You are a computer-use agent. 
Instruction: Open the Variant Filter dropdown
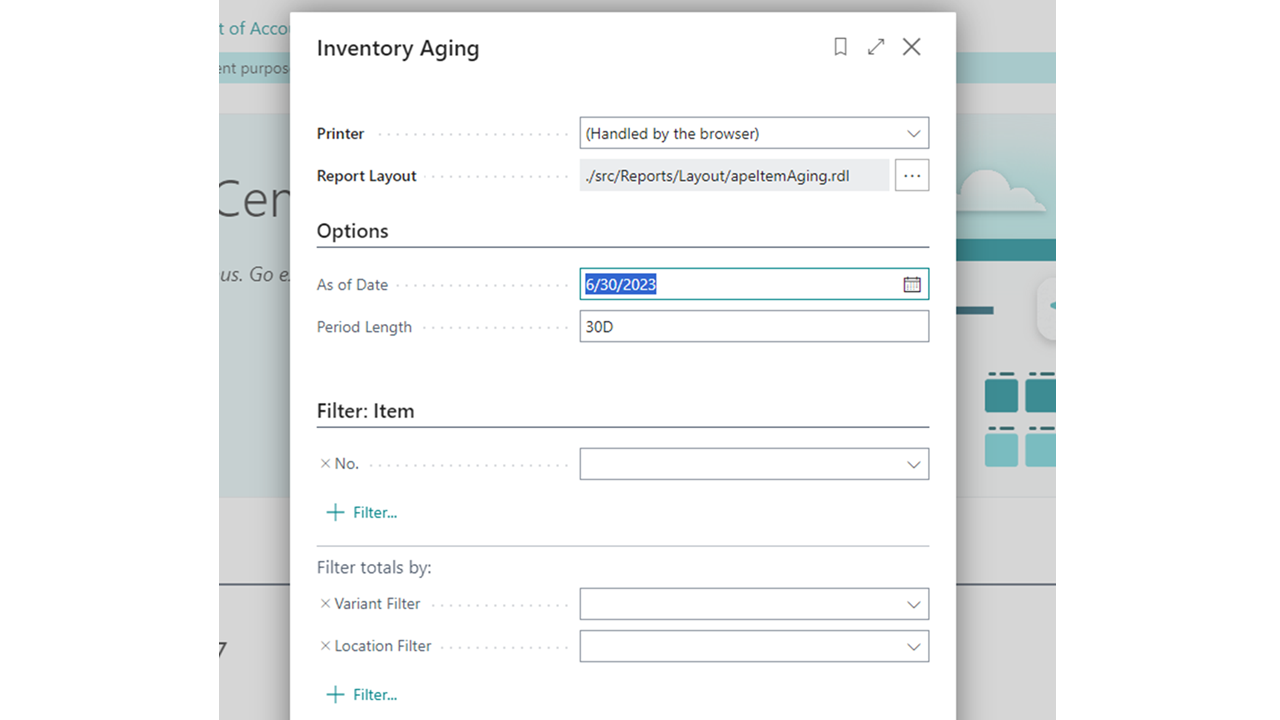click(913, 604)
